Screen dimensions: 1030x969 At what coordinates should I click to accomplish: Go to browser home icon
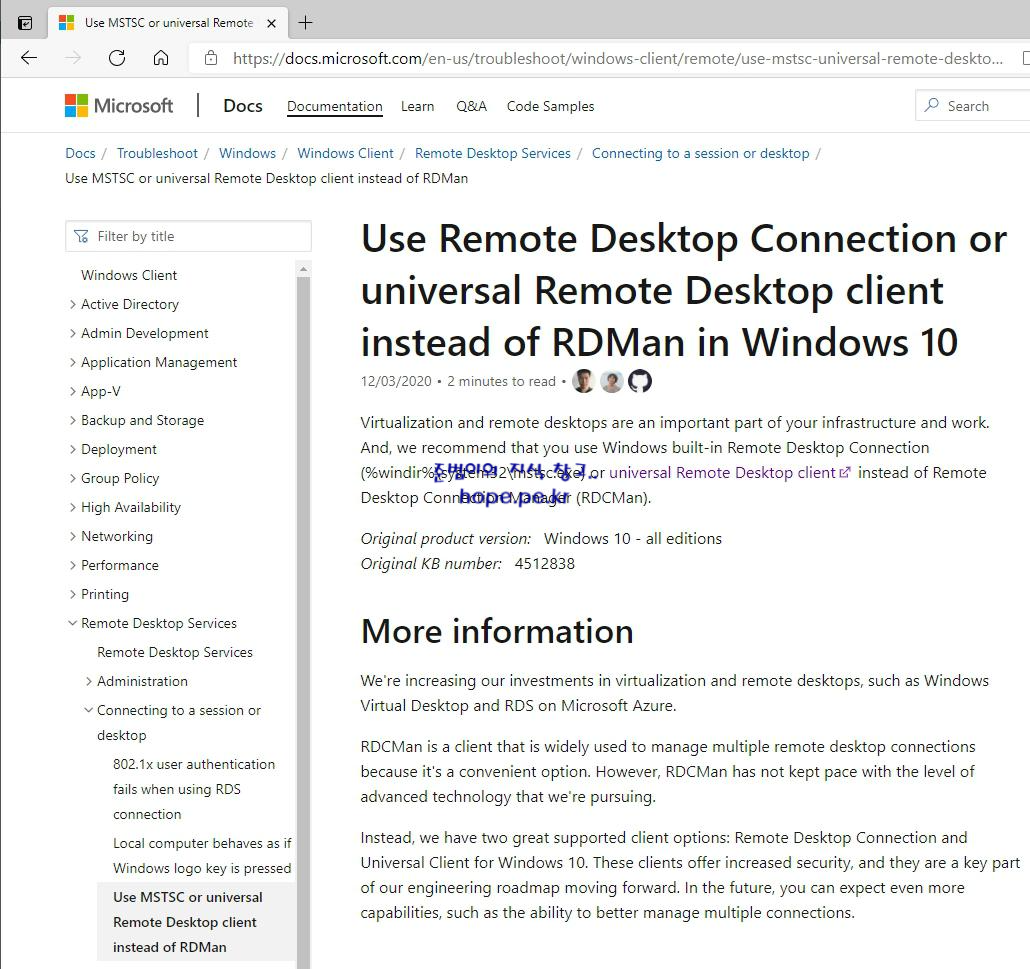tap(161, 58)
